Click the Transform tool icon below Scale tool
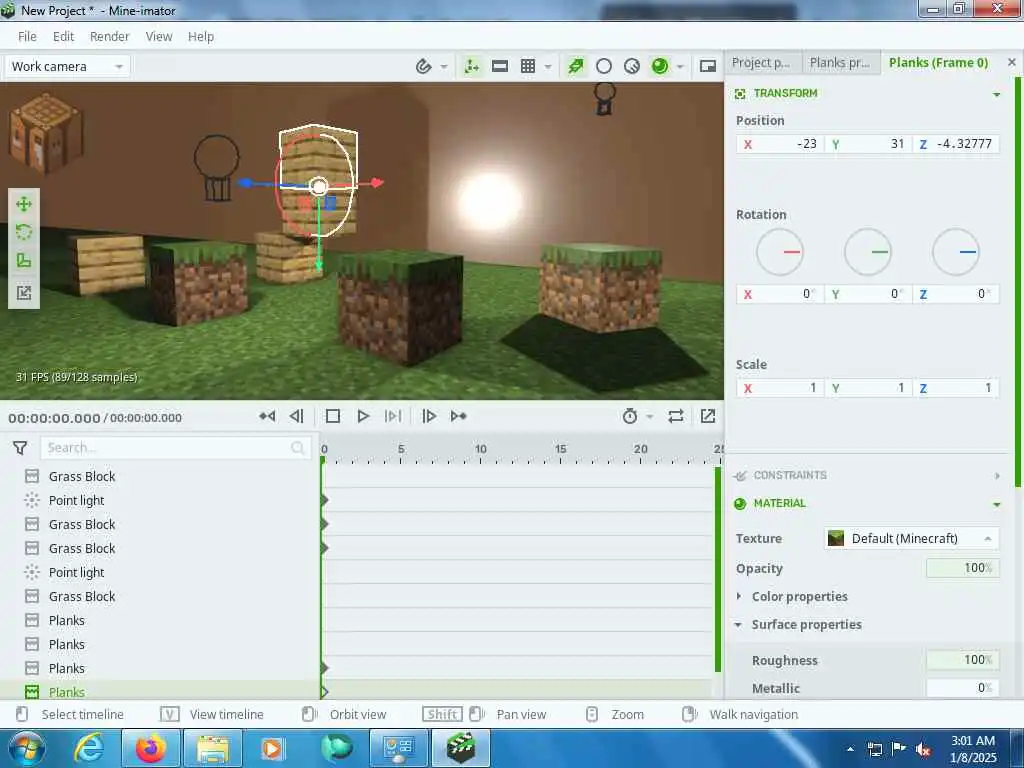Image resolution: width=1024 pixels, height=768 pixels. point(24,292)
